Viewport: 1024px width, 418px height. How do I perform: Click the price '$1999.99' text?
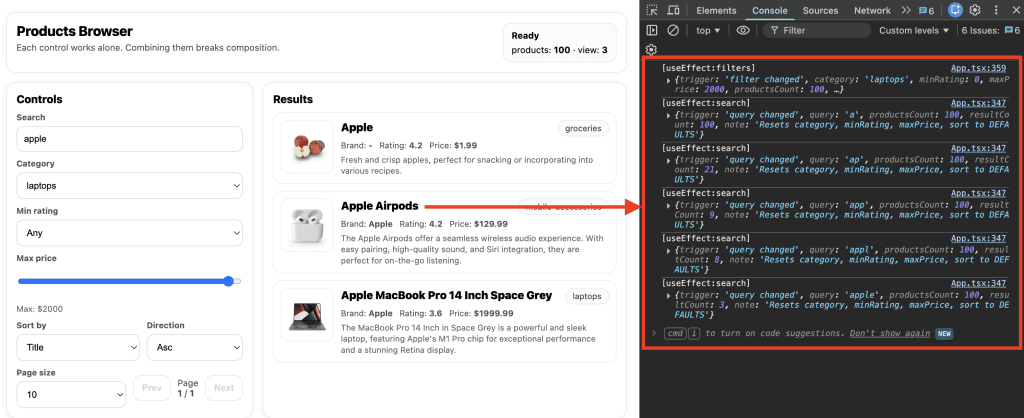click(494, 313)
